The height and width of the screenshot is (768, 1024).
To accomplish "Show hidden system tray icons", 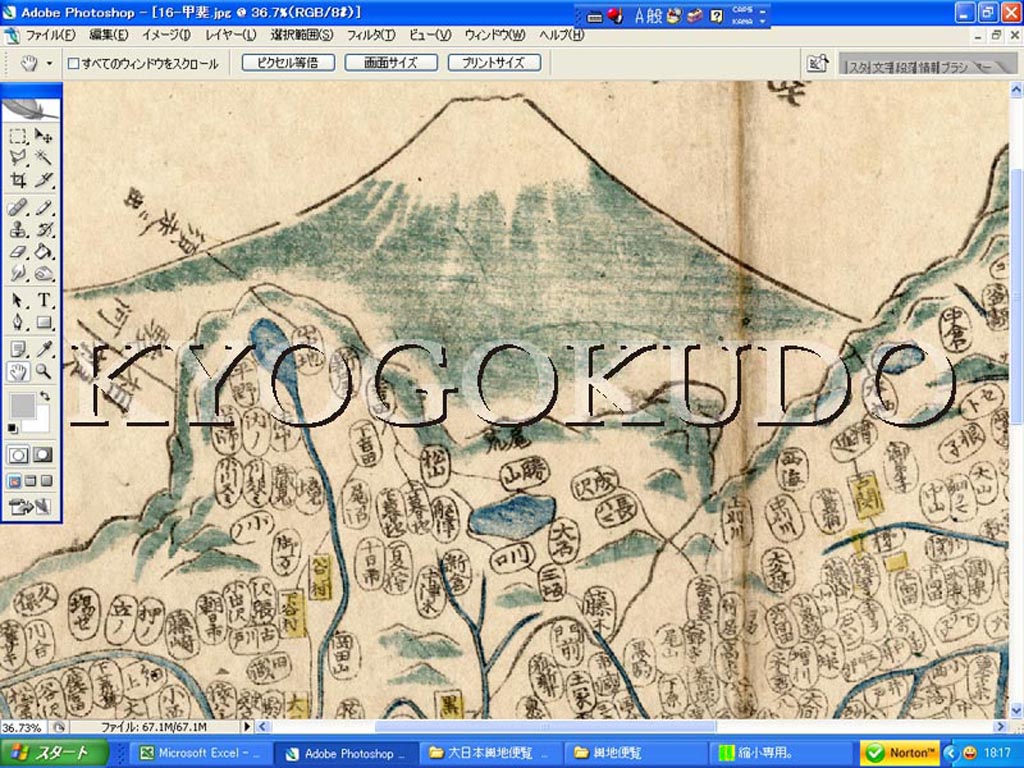I will click(x=951, y=753).
